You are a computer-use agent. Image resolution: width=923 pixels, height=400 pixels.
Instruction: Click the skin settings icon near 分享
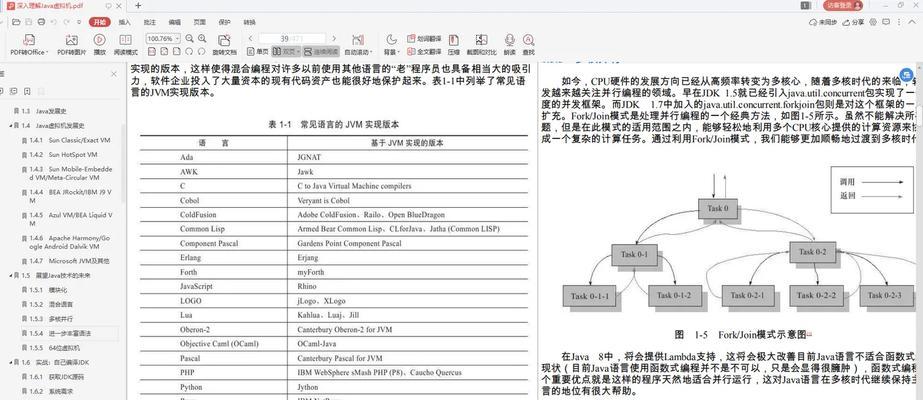coord(875,22)
